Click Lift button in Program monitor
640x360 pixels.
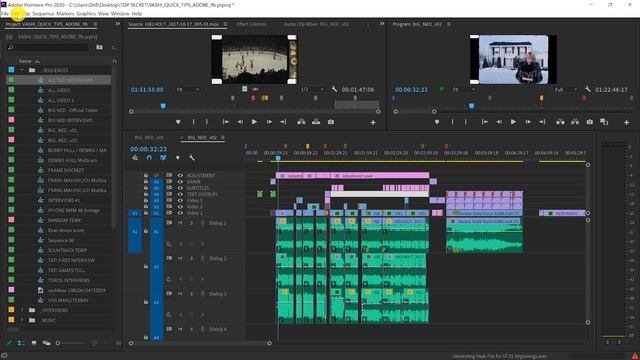(560, 122)
